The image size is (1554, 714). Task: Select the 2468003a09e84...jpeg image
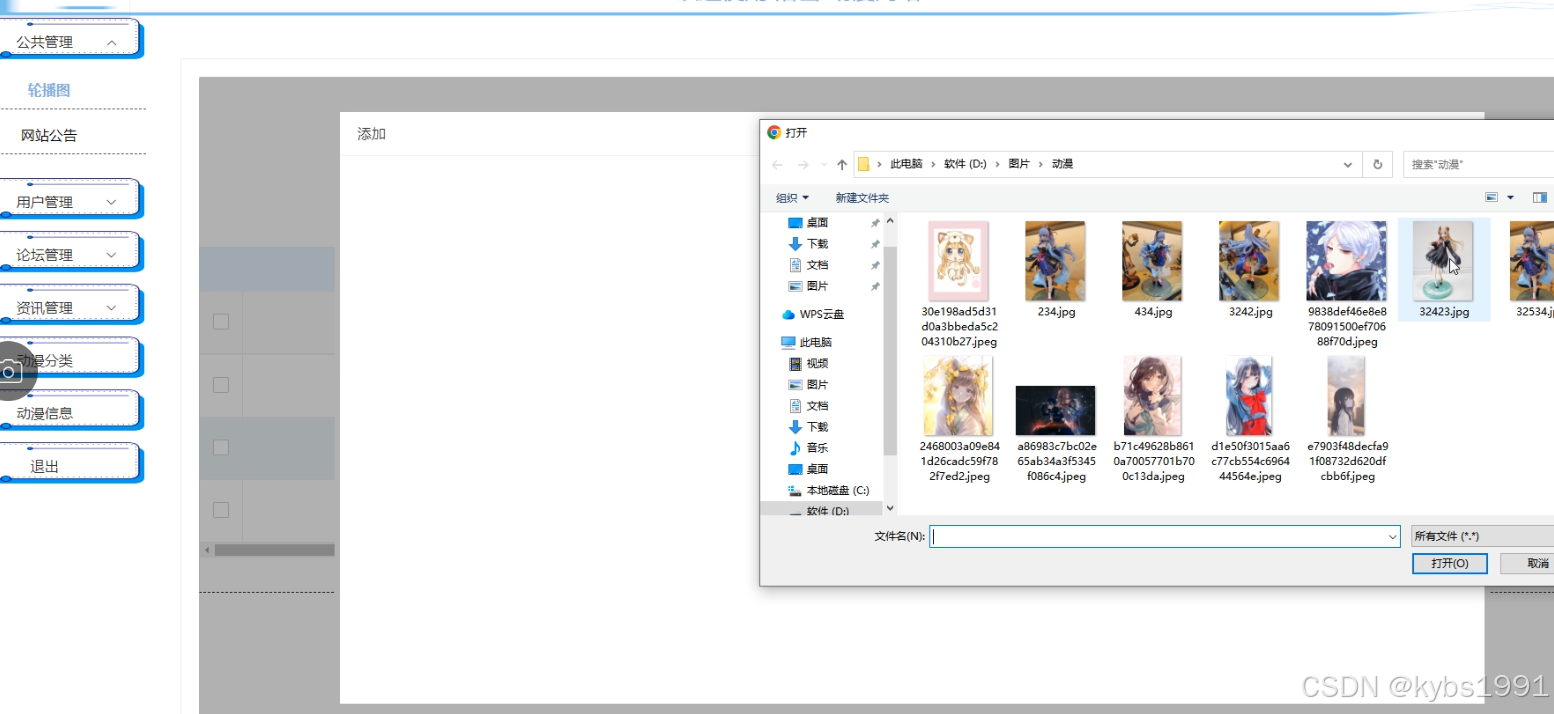pos(958,395)
